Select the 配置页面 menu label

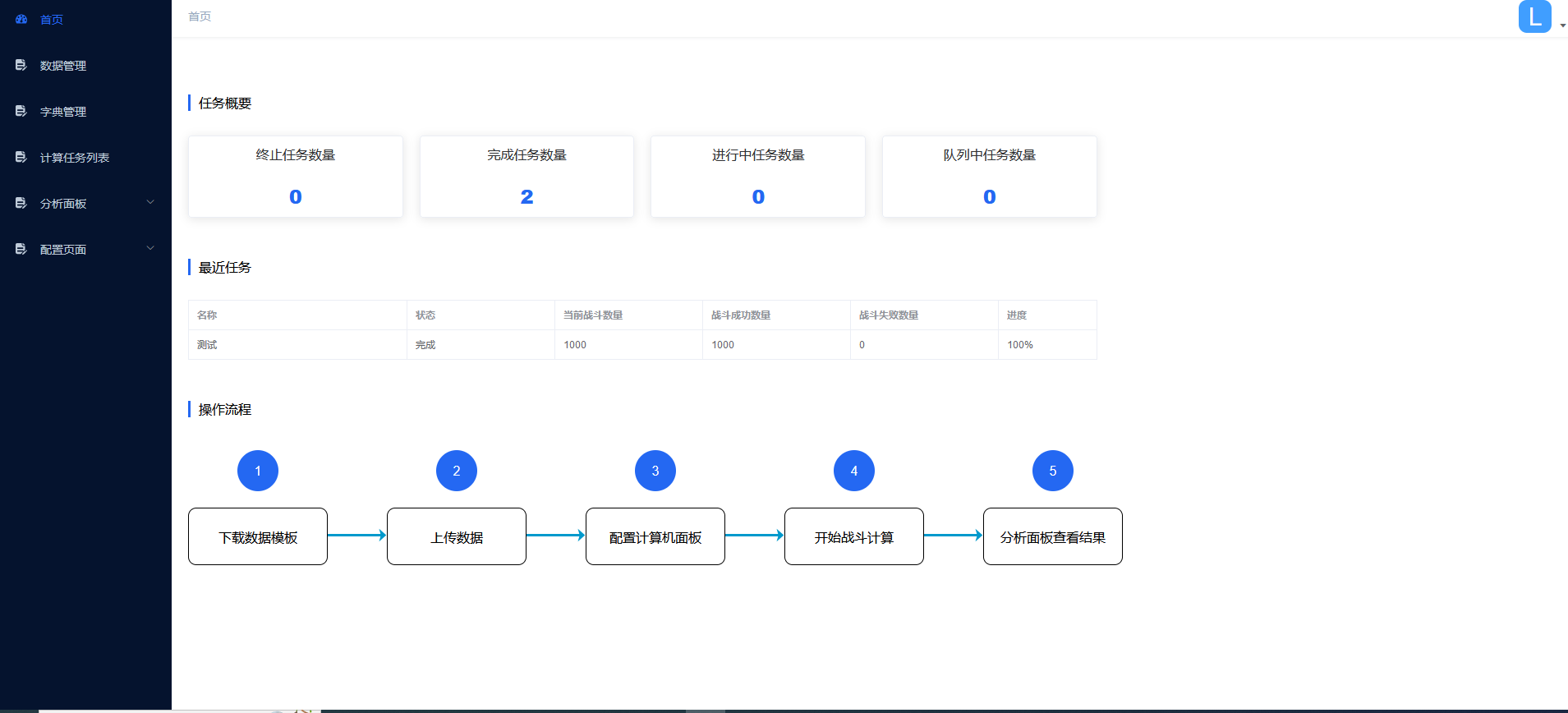[63, 250]
